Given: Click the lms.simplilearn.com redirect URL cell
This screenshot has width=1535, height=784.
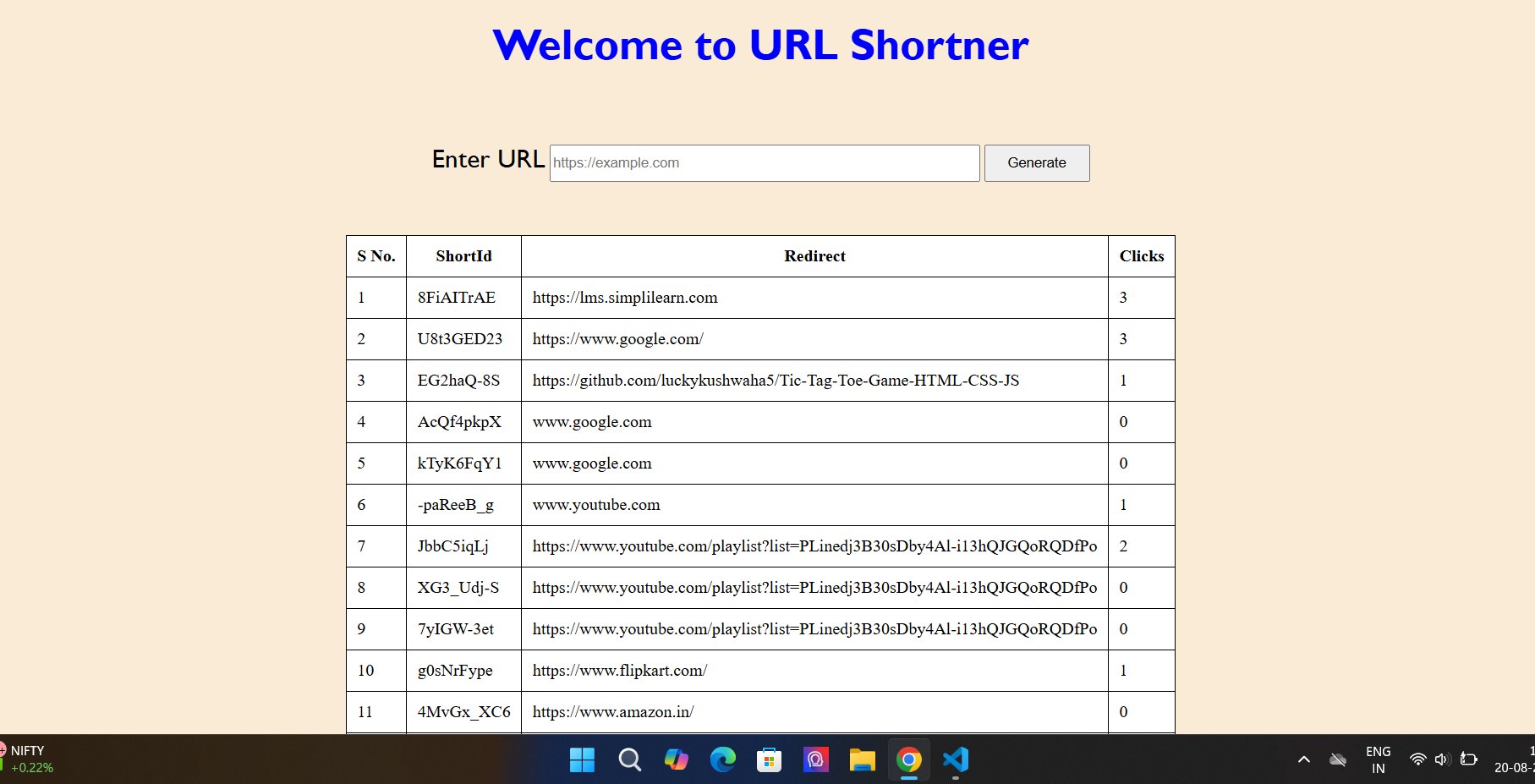Looking at the screenshot, I should tap(625, 298).
